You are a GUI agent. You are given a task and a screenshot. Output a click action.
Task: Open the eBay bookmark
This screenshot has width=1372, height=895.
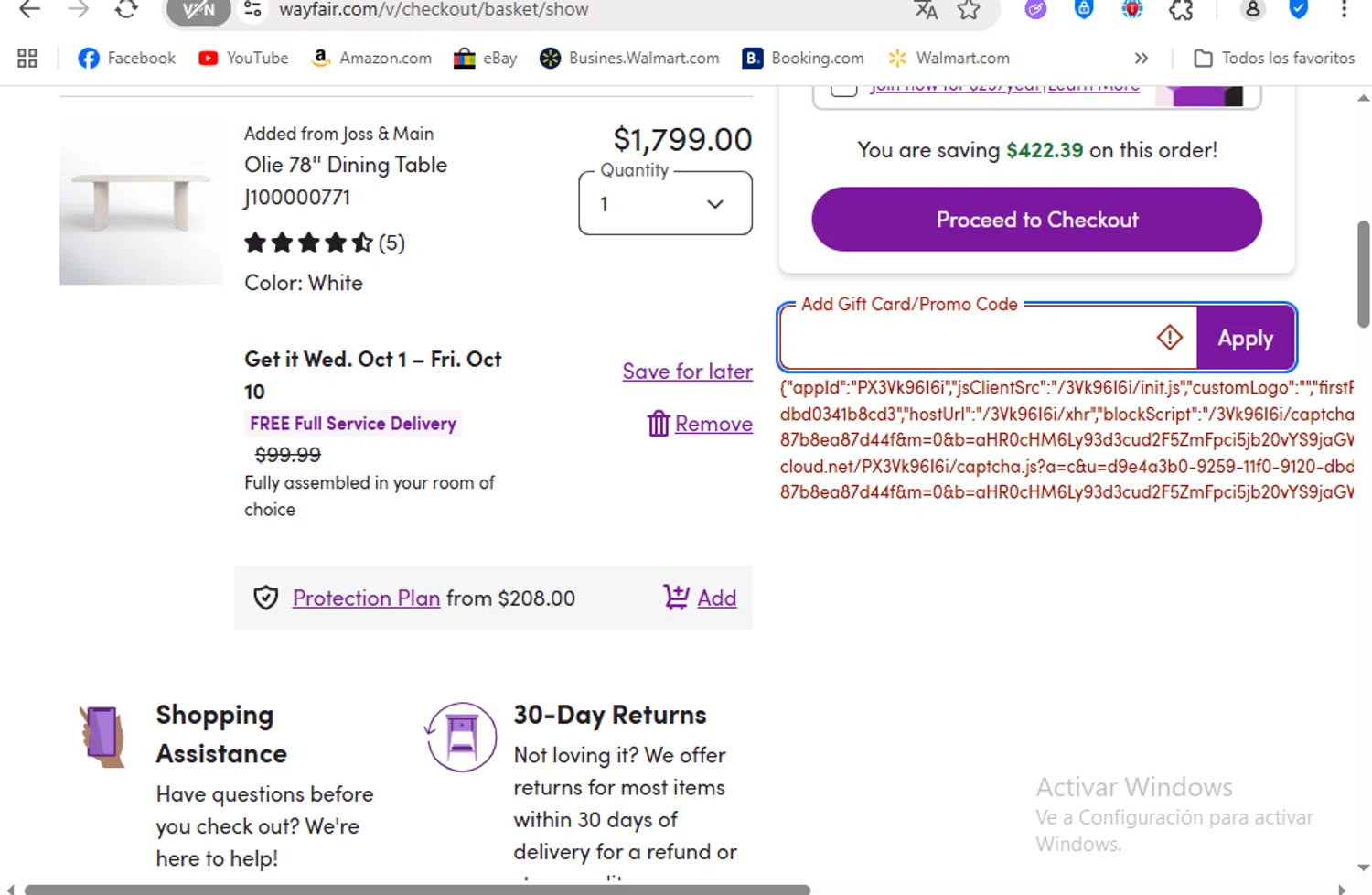click(486, 58)
